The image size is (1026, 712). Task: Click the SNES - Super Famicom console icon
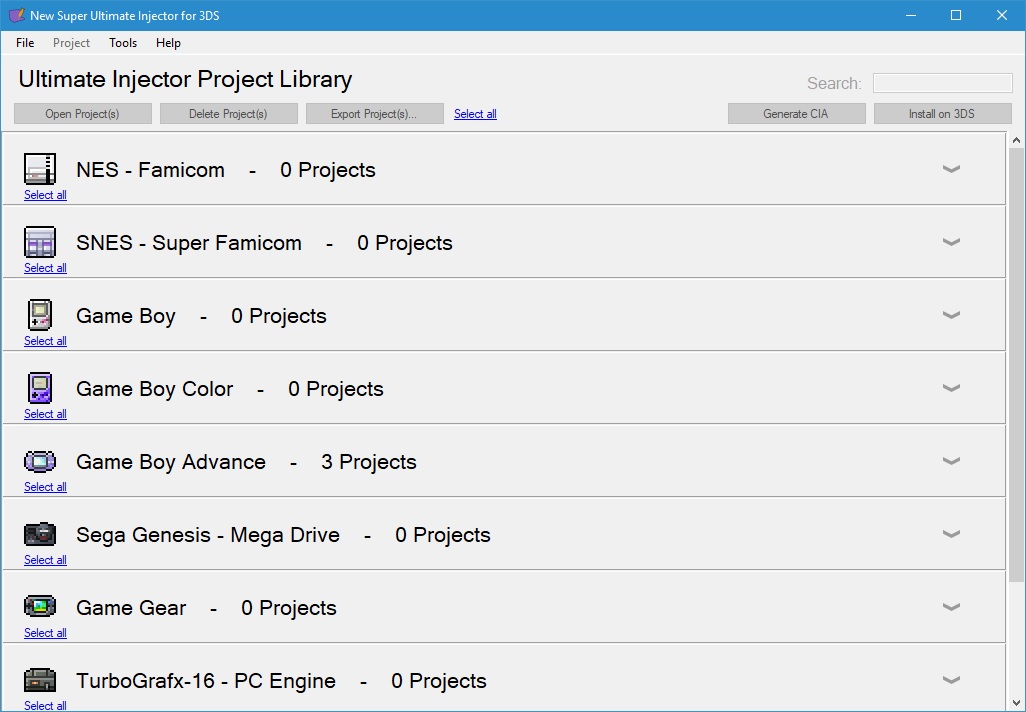pos(40,242)
